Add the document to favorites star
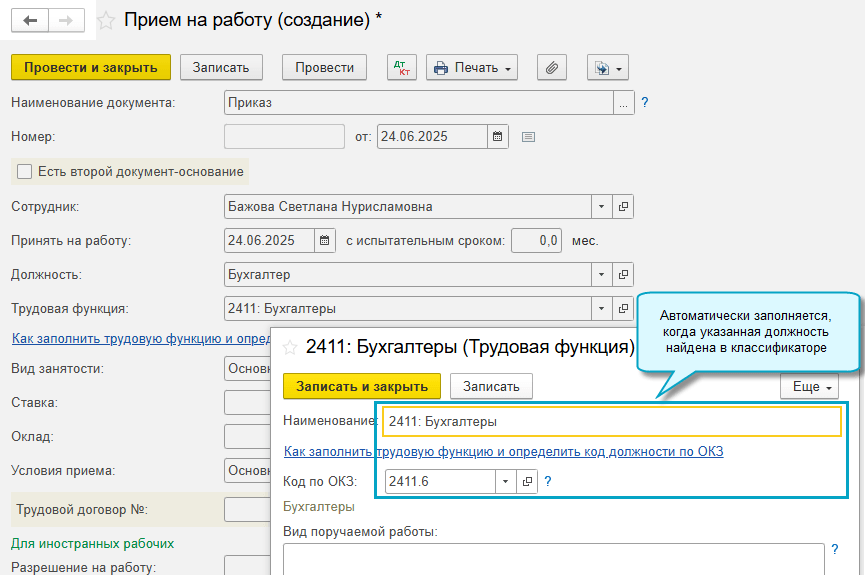This screenshot has width=865, height=575. [107, 20]
